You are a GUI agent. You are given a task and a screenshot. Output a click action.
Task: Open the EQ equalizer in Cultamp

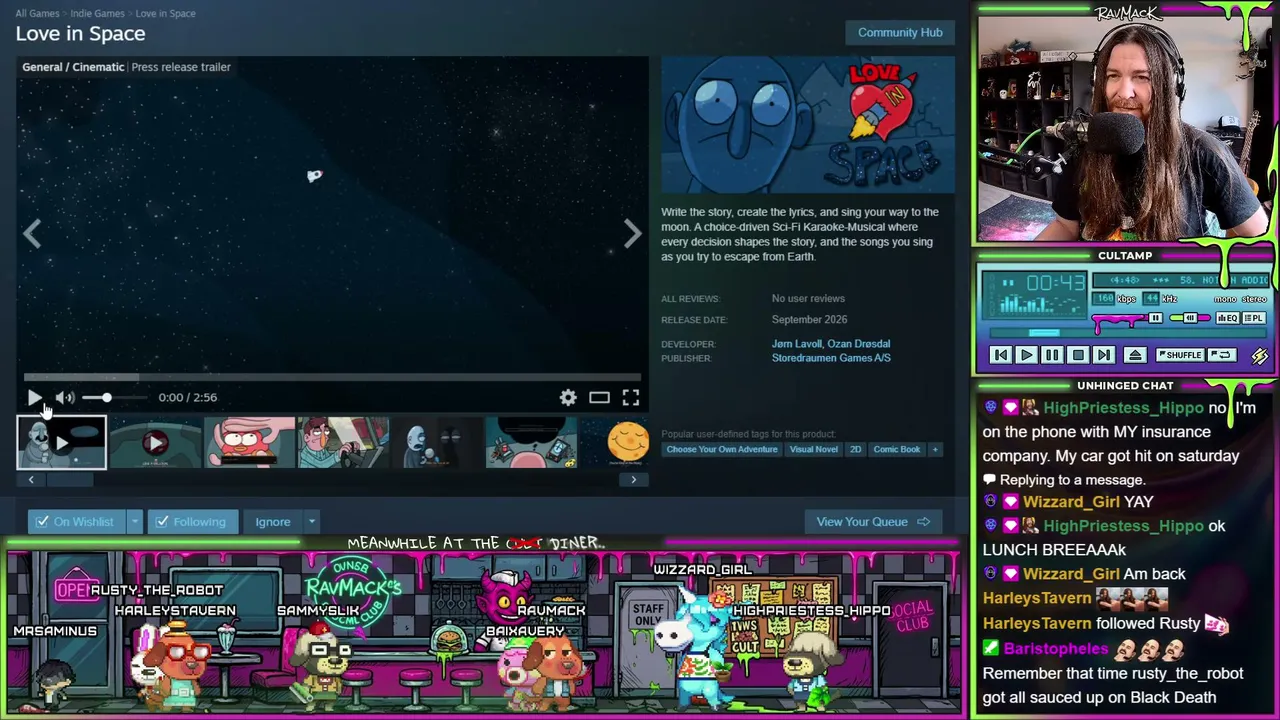point(1226,318)
